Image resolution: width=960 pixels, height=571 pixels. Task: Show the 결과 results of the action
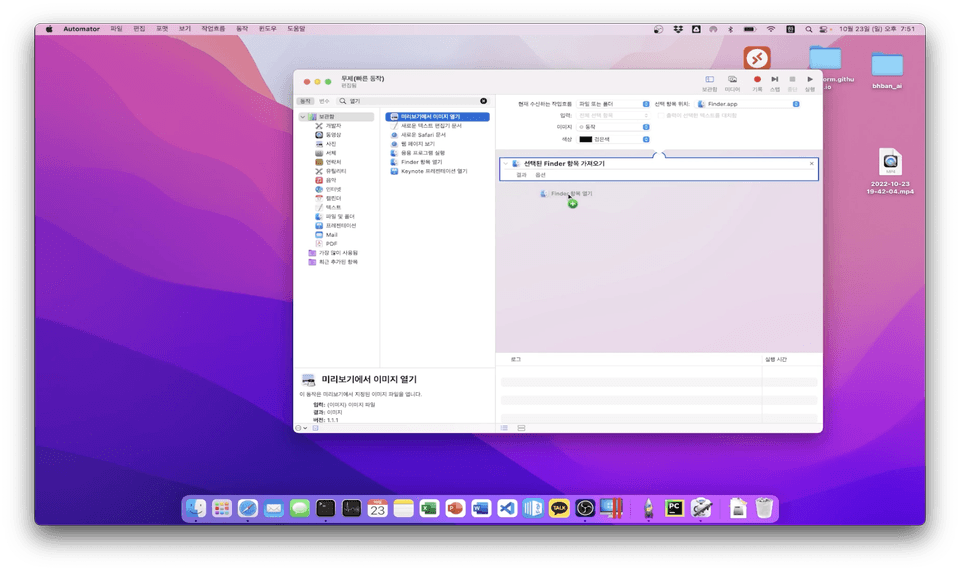[x=521, y=175]
